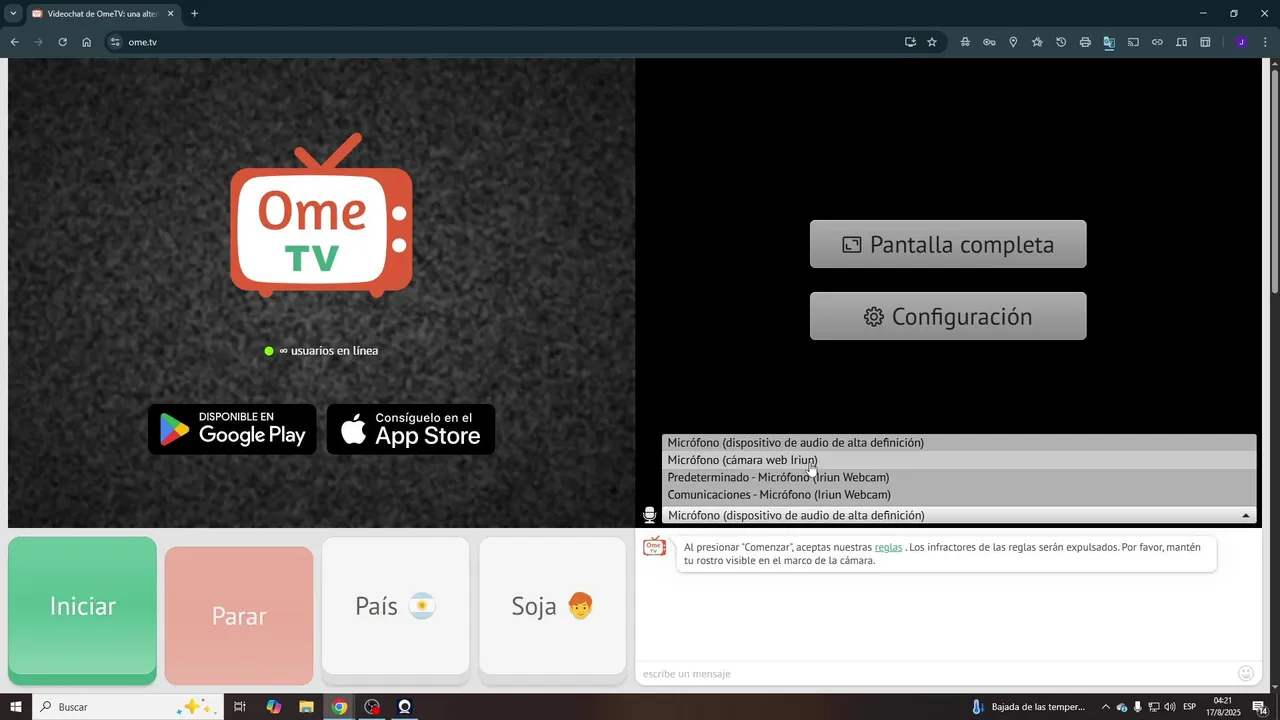1280x720 pixels.
Task: Open the reglas link in chat notice
Action: (888, 547)
